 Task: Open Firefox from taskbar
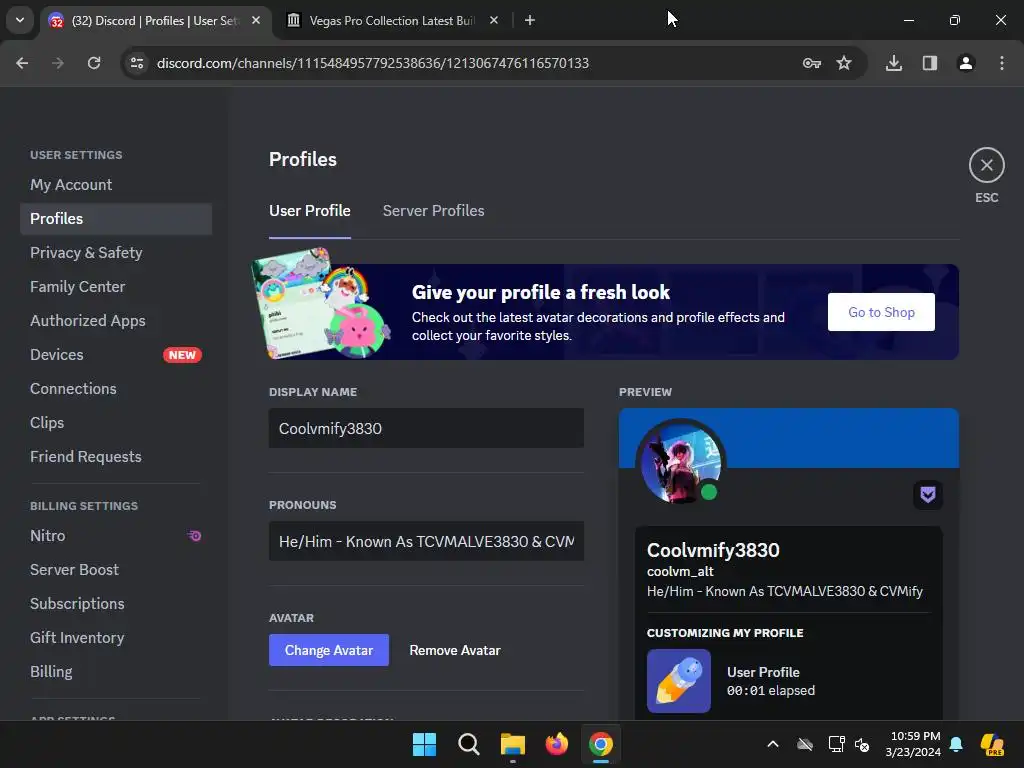coord(556,744)
